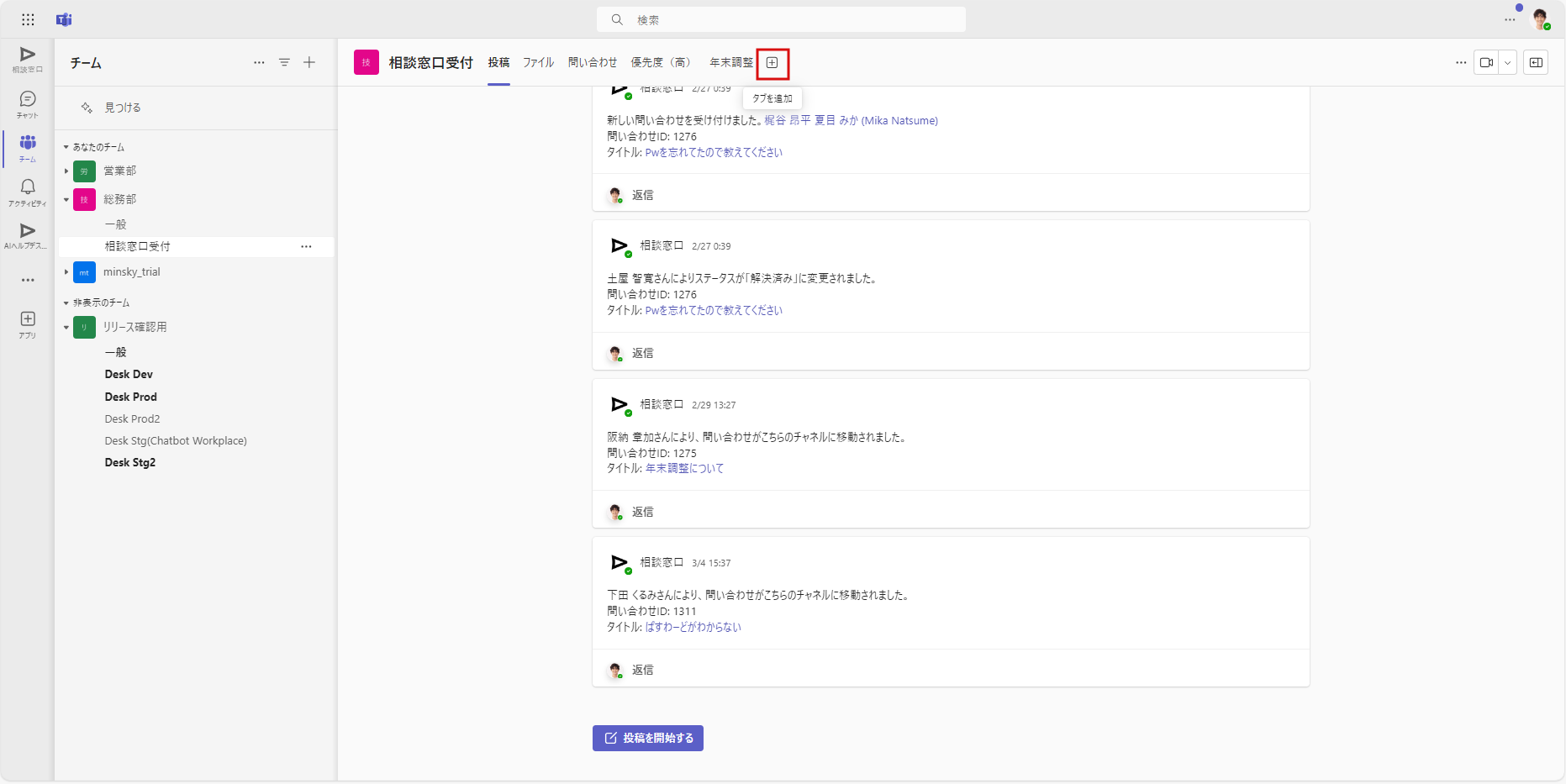This screenshot has width=1566, height=784.
Task: Click the 営業部 team avatar
Action: [84, 171]
